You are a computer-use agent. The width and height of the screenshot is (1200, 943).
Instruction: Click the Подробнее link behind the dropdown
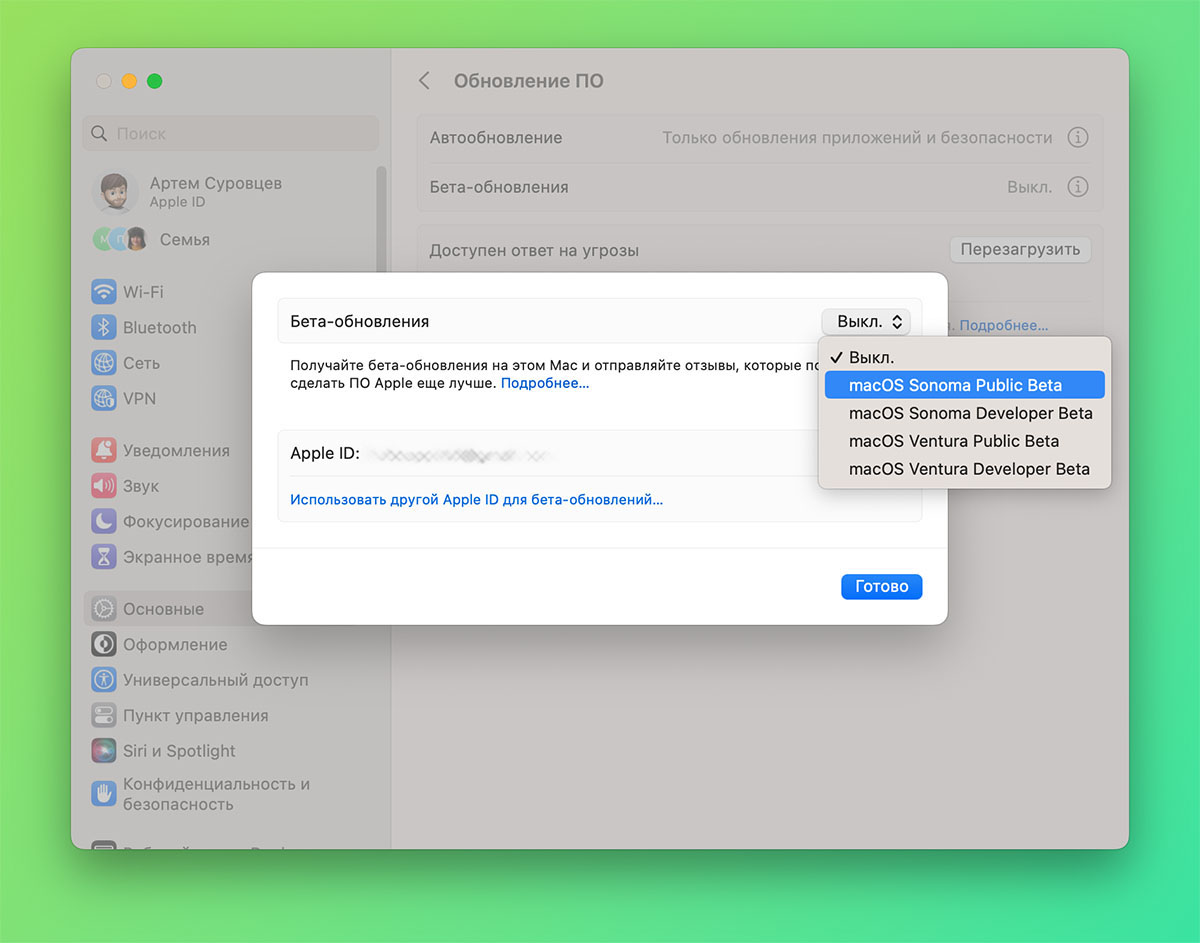pos(1004,325)
